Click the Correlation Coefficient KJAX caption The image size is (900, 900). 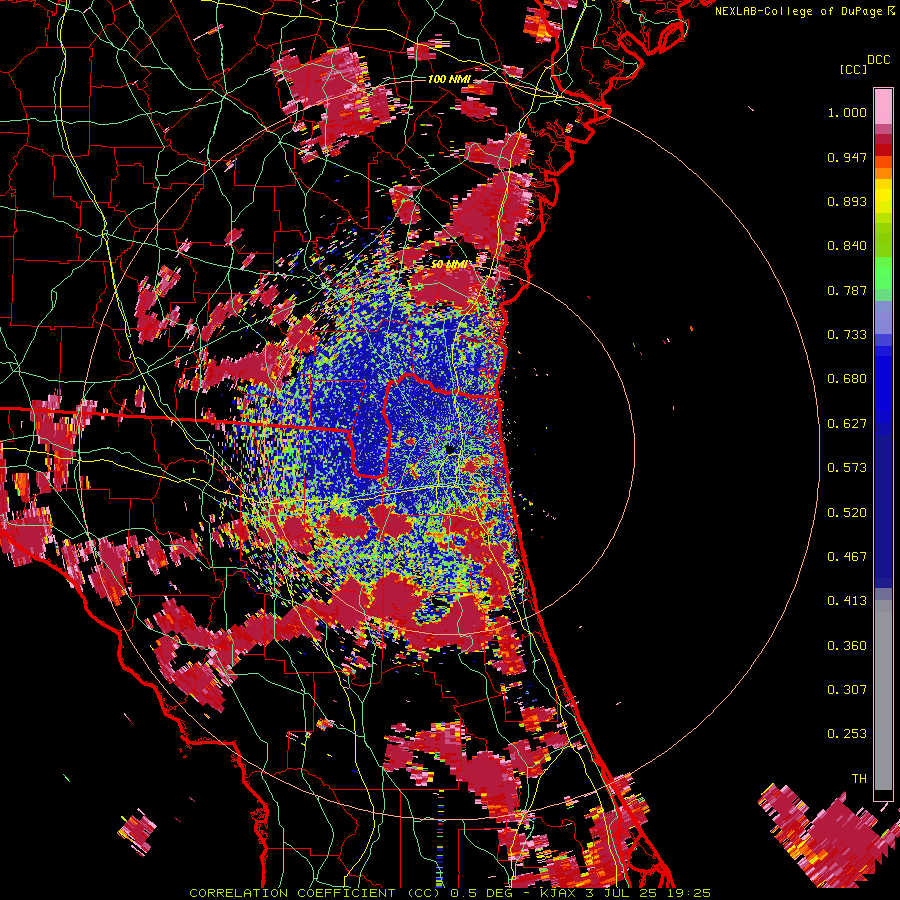[x=450, y=893]
